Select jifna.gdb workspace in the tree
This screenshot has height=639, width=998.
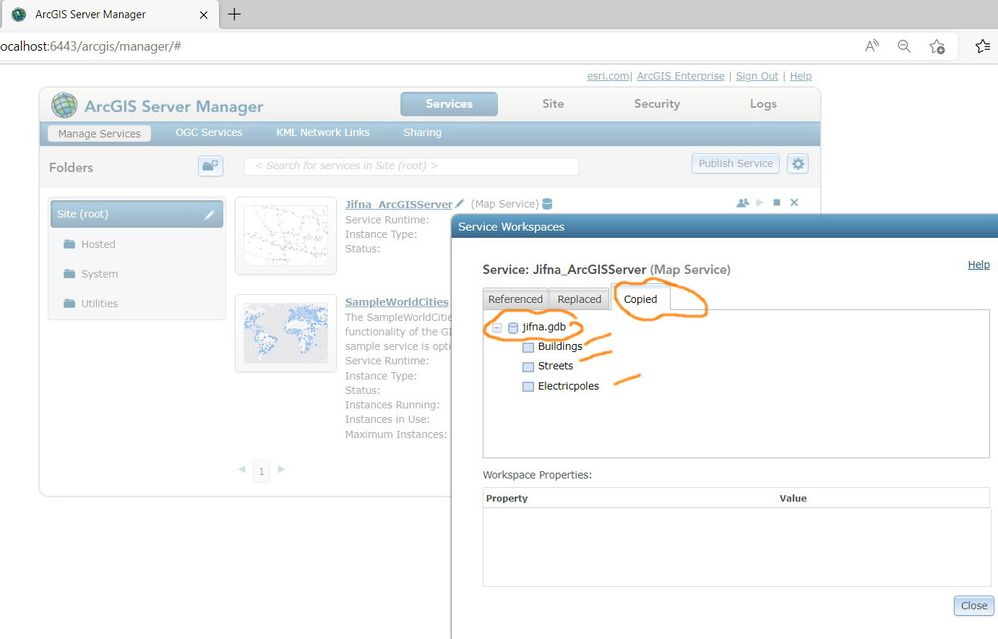click(544, 327)
